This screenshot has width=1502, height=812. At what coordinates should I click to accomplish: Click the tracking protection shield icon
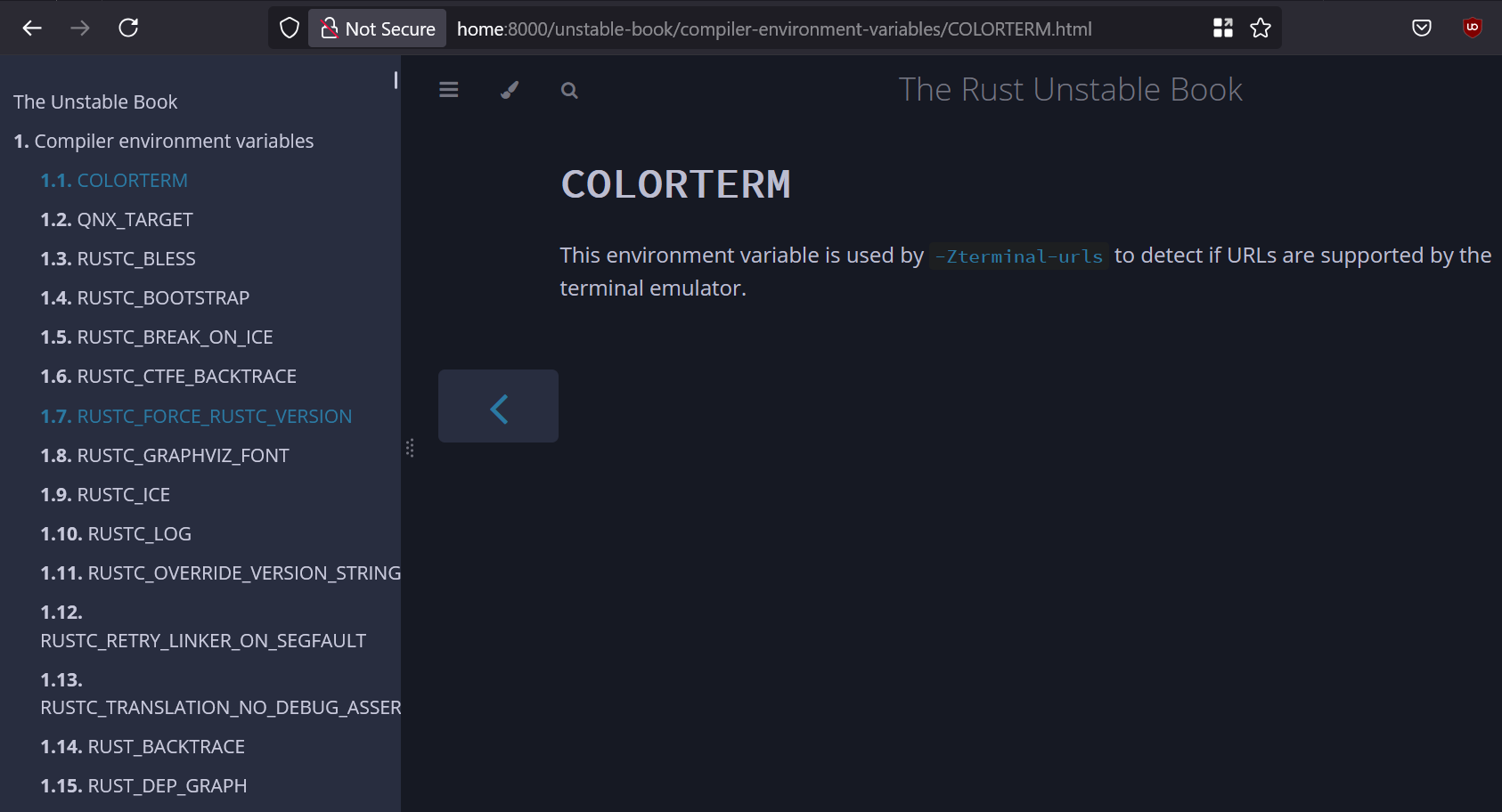(287, 28)
